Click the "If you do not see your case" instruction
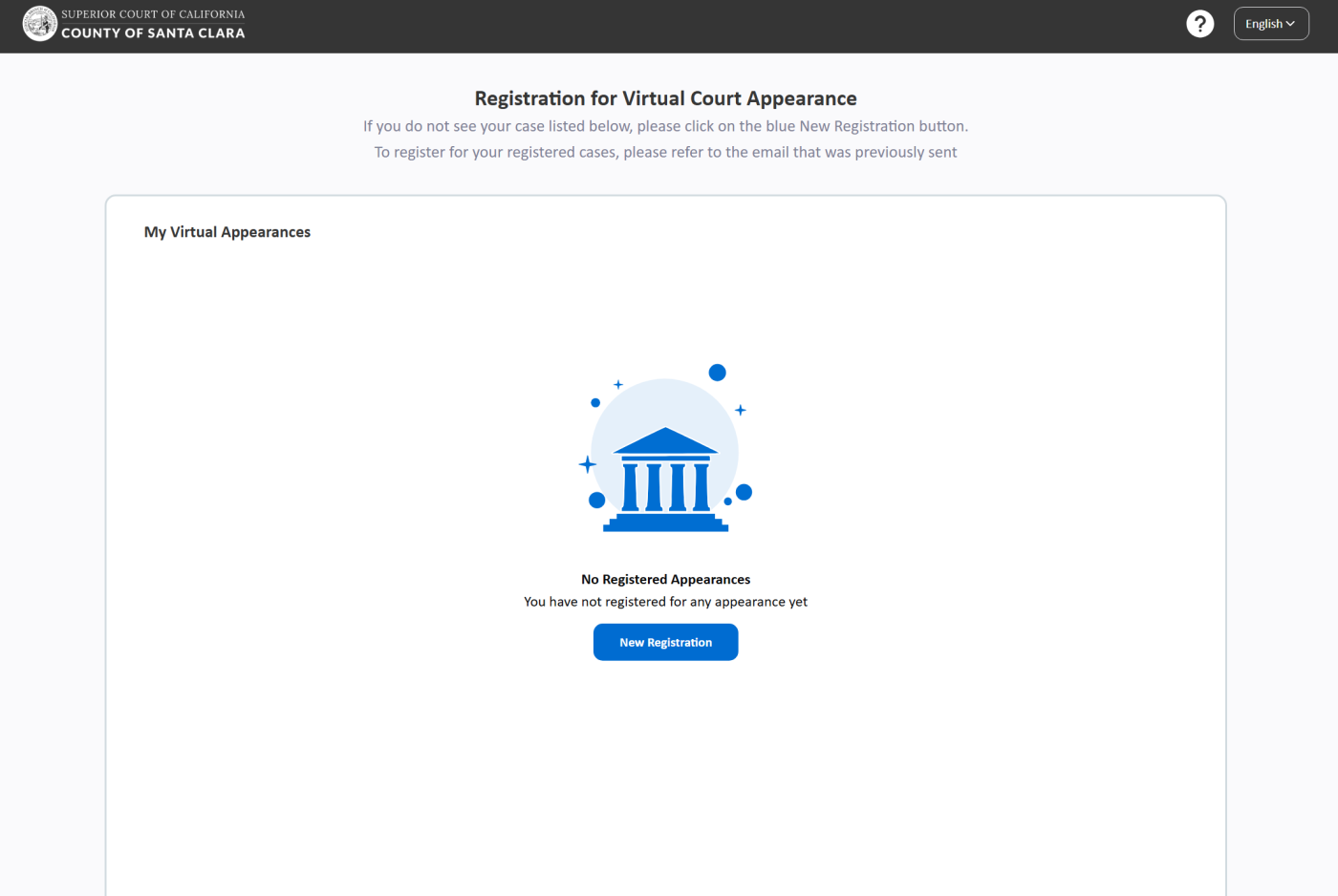This screenshot has width=1338, height=896. click(x=665, y=126)
